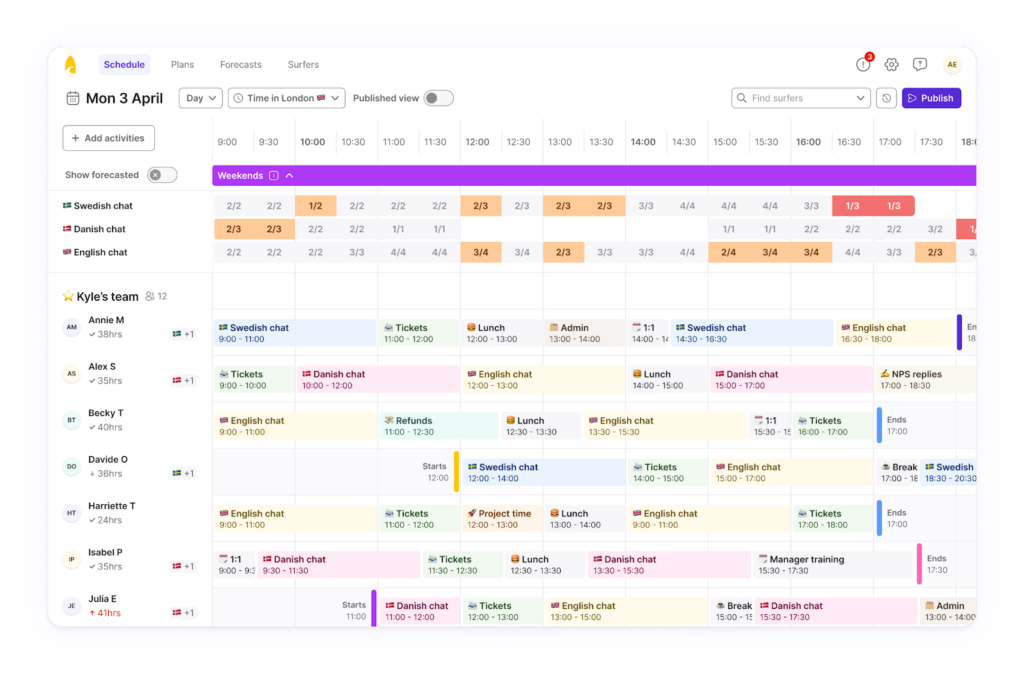Click Julia E's JE avatar

coord(72,606)
